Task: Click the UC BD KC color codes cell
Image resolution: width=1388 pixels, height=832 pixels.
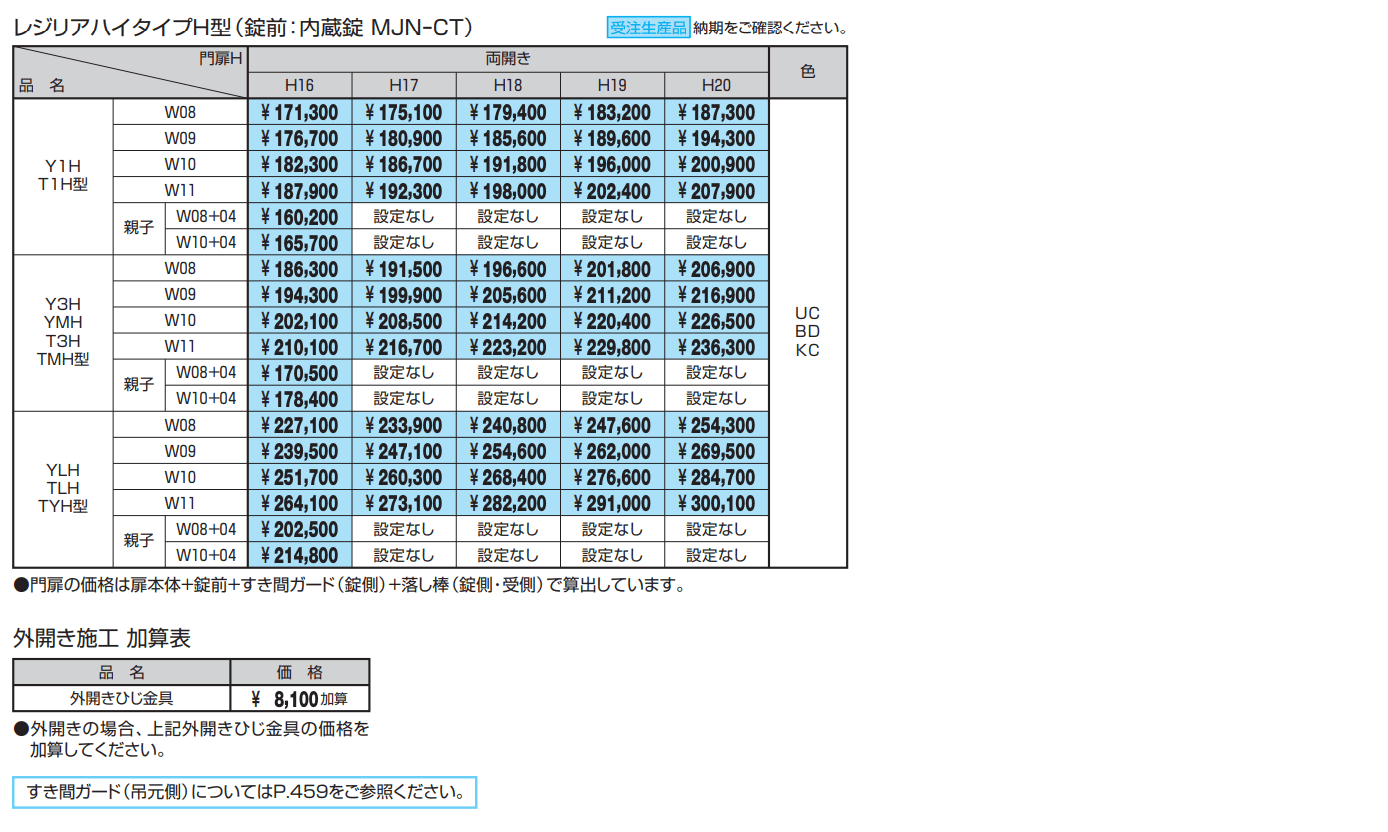Action: (x=807, y=331)
